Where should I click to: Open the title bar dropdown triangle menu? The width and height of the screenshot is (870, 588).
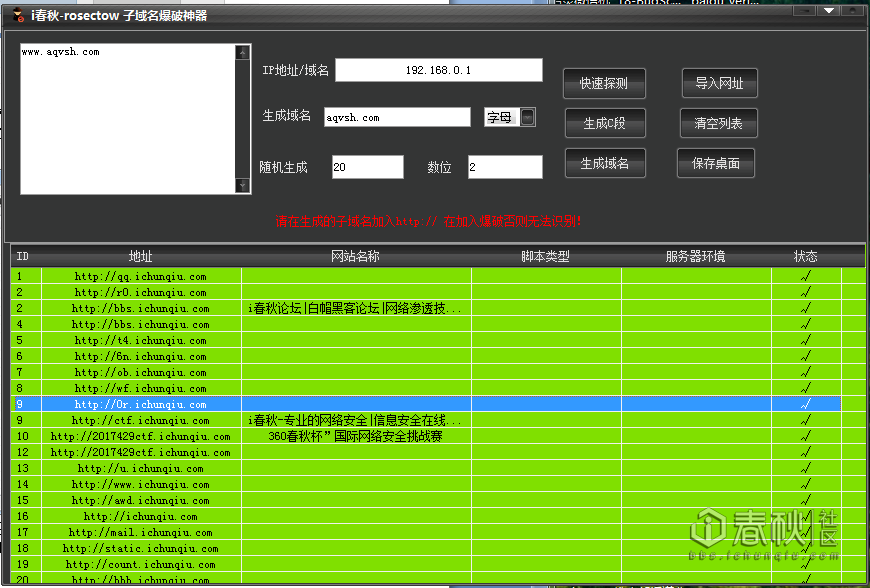coord(829,11)
